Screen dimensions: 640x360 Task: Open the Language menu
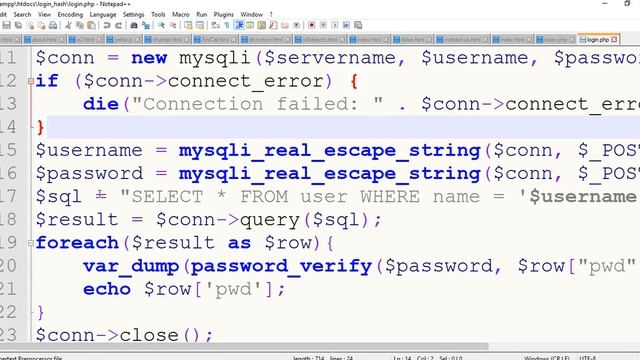point(103,14)
